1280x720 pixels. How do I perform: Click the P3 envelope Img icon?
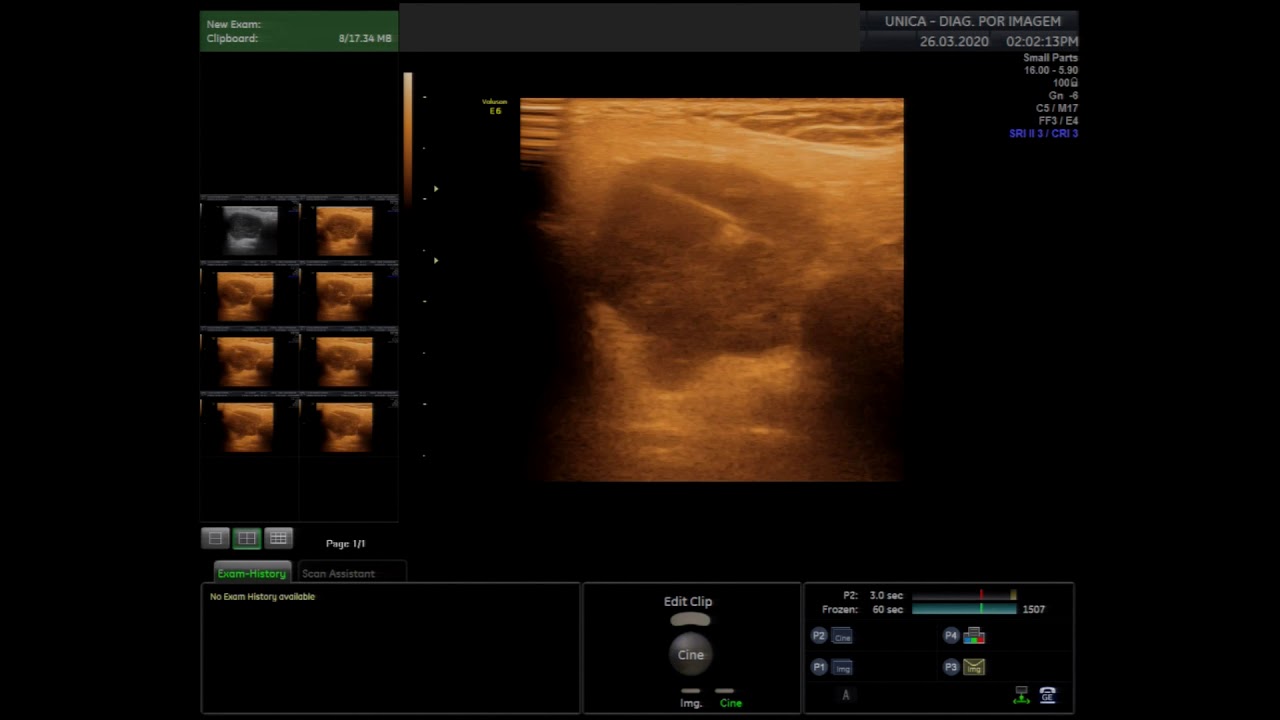point(974,668)
